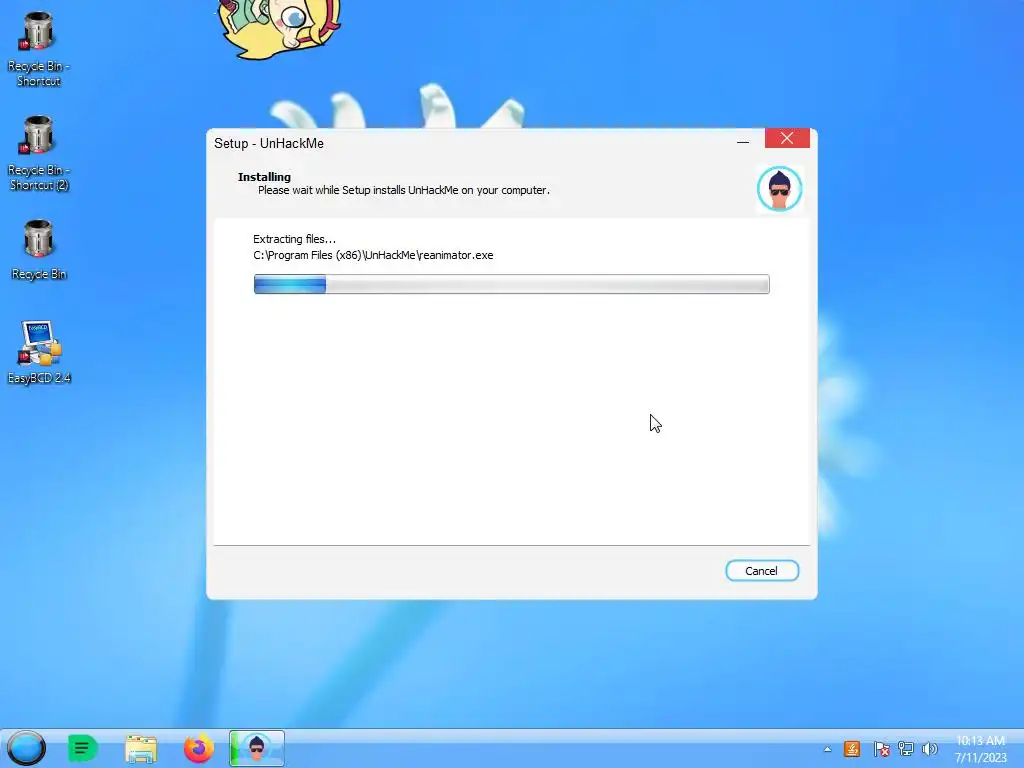Select the plain Recycle Bin desktop icon
Viewport: 1024px width, 768px height.
click(x=39, y=250)
